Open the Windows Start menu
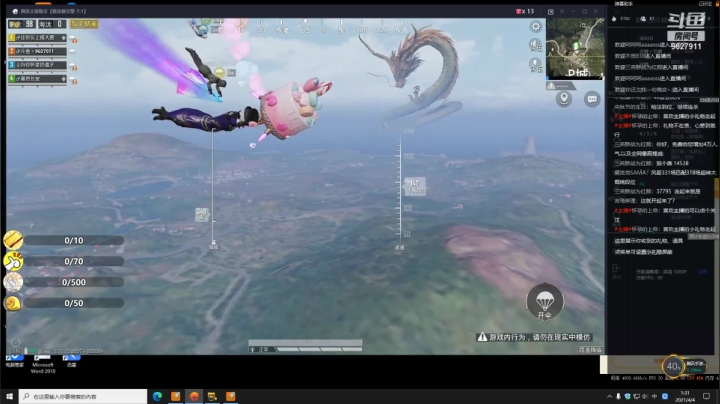720x404 pixels. [x=9, y=396]
